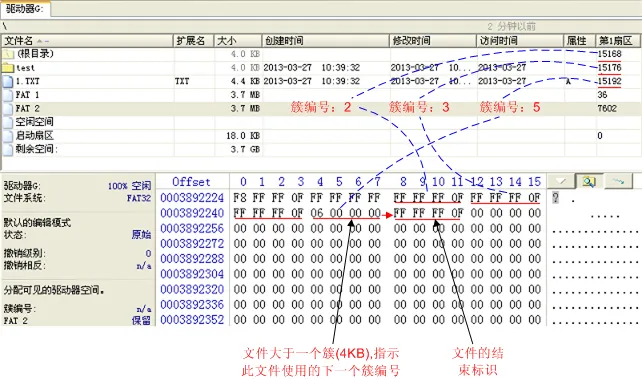Click the 06 byte in the hex view
642x379 pixels.
(x=316, y=213)
